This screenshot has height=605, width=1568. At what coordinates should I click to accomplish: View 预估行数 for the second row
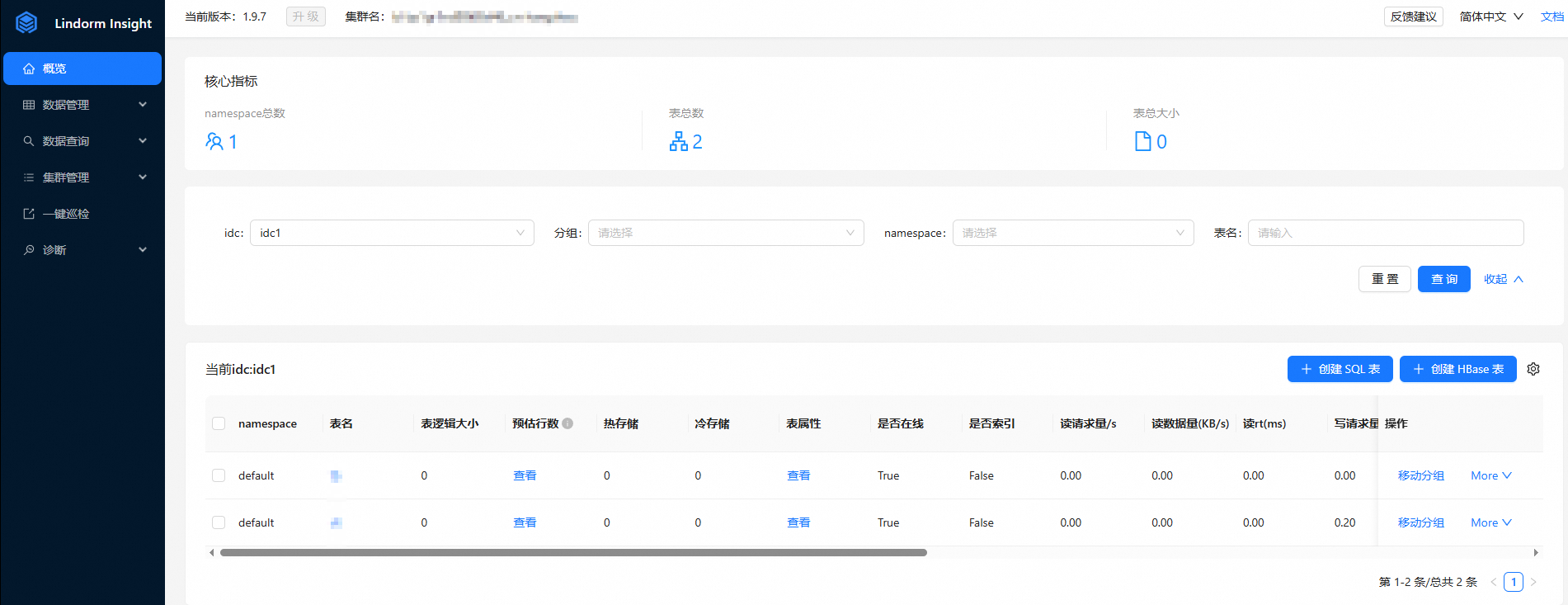click(x=525, y=522)
